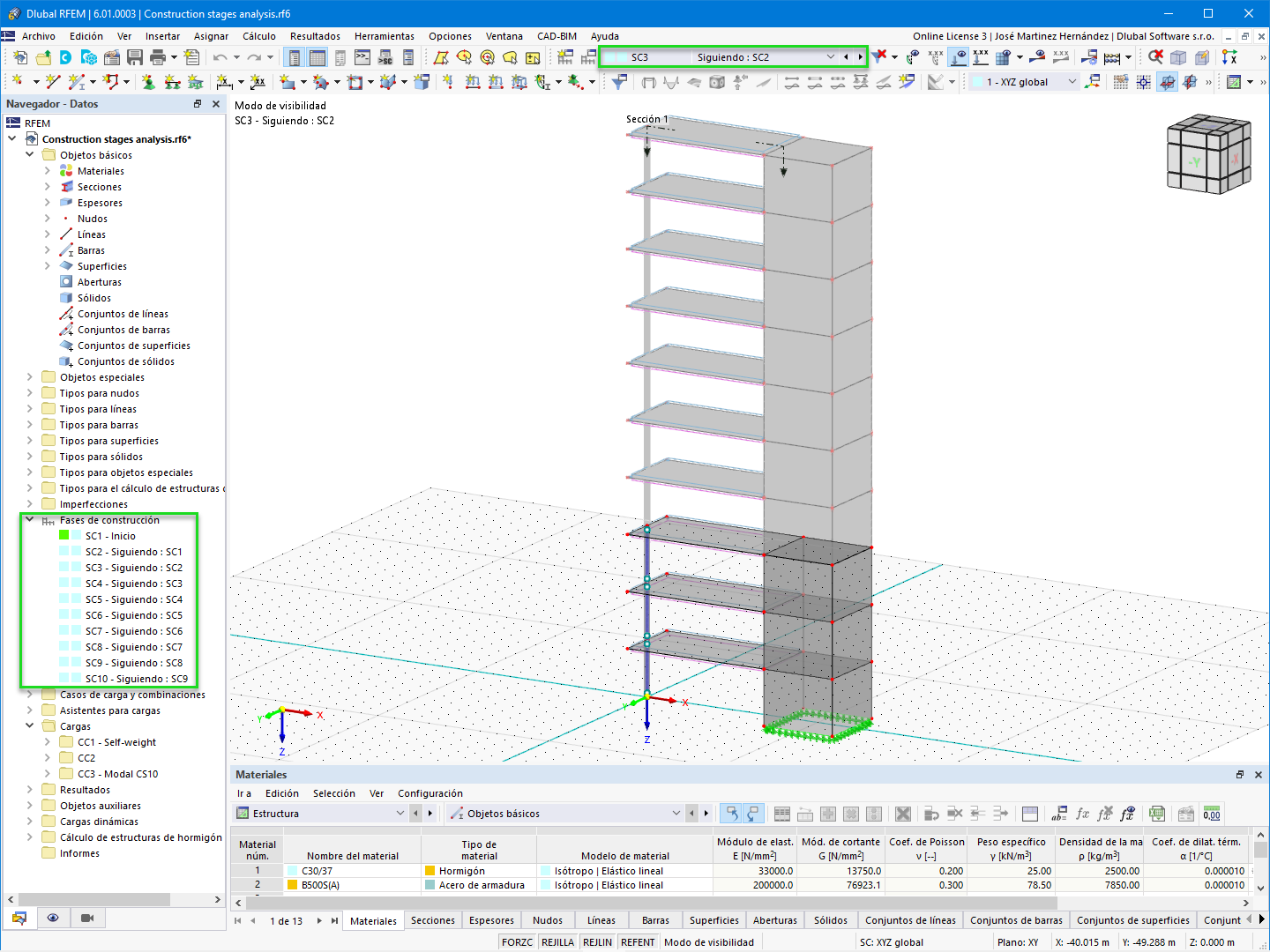Toggle the FORZC snap status button
The image size is (1270, 952).
pyautogui.click(x=517, y=942)
